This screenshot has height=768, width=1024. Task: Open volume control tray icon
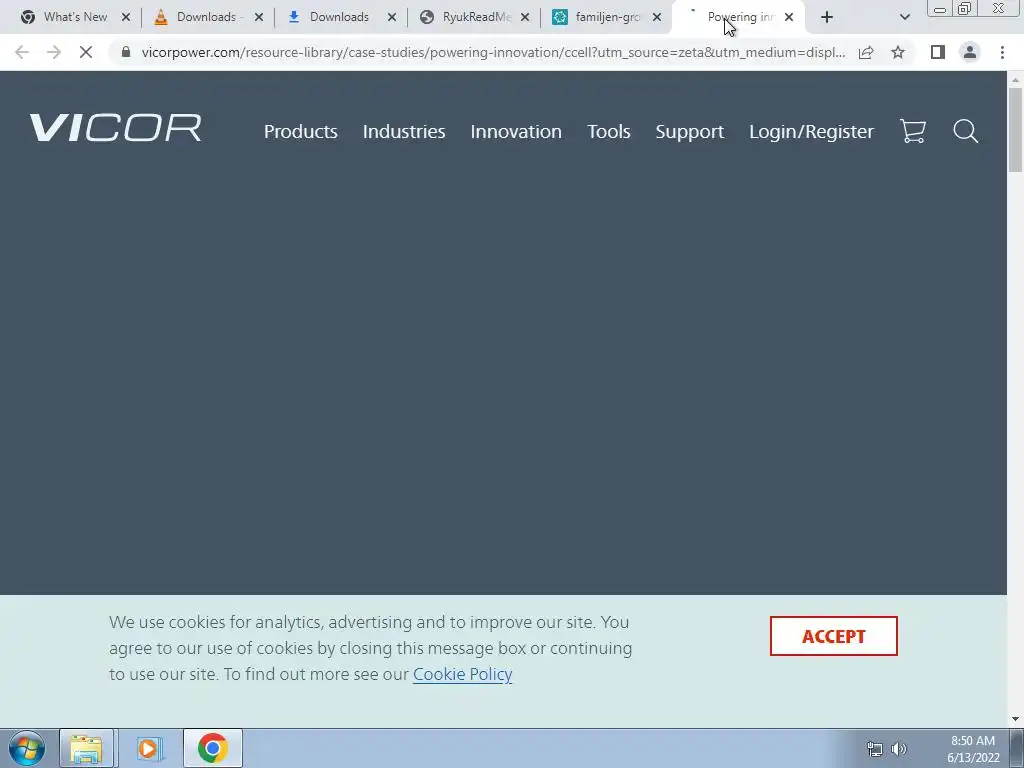[x=899, y=748]
